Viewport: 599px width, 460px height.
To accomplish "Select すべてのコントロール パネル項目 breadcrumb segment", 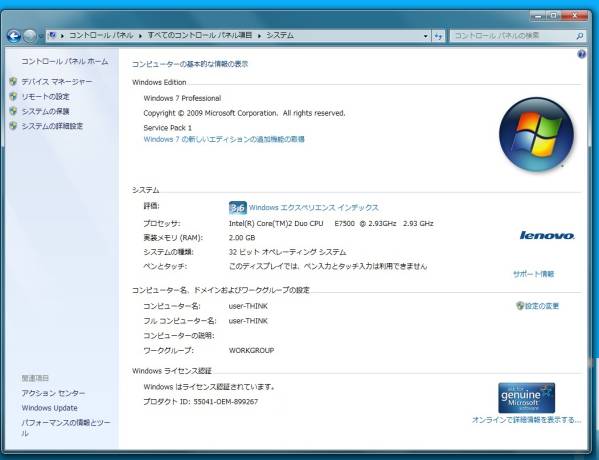I will pyautogui.click(x=200, y=36).
